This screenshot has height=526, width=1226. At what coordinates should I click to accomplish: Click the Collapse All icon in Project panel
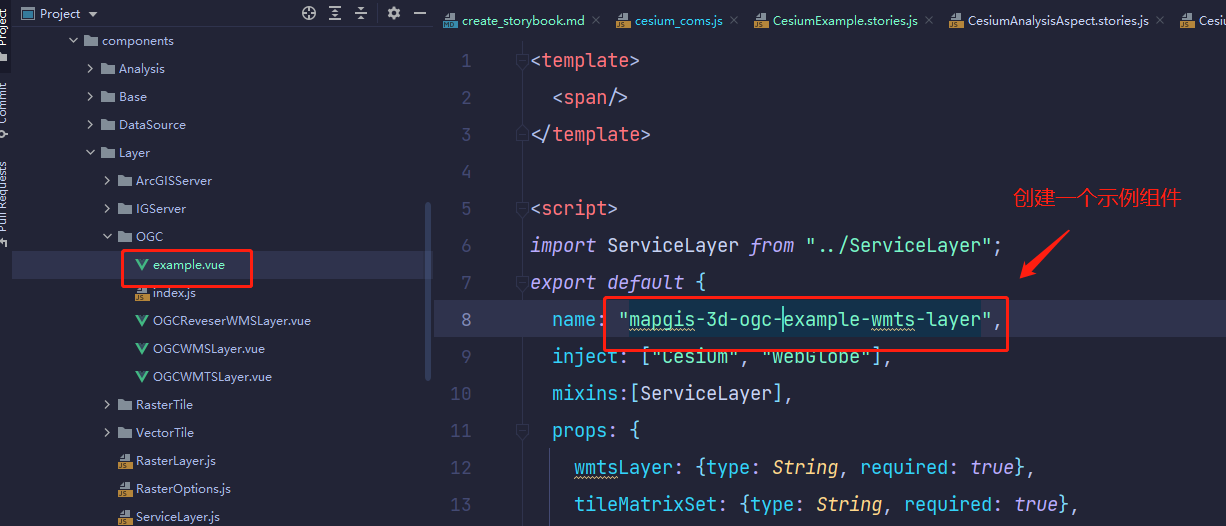click(x=361, y=13)
